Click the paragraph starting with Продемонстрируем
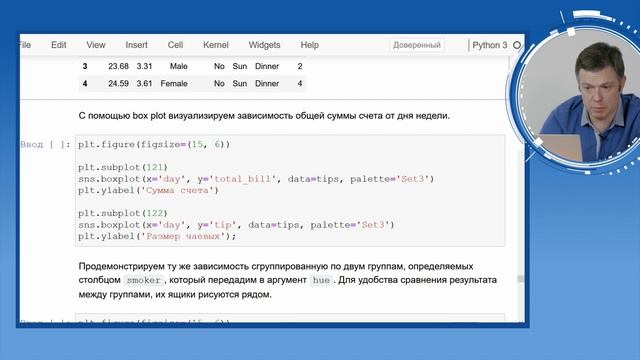 [287, 280]
